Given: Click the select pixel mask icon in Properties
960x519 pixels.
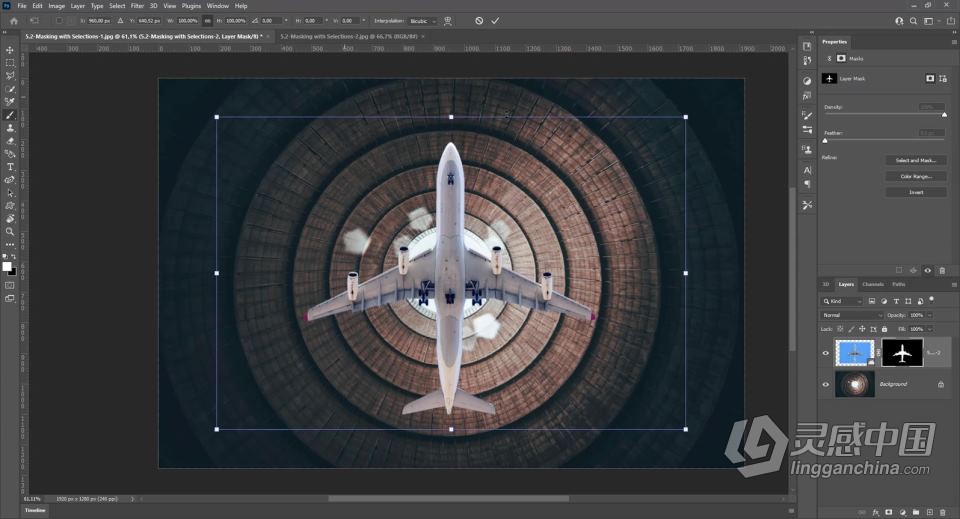Looking at the screenshot, I should tap(930, 78).
